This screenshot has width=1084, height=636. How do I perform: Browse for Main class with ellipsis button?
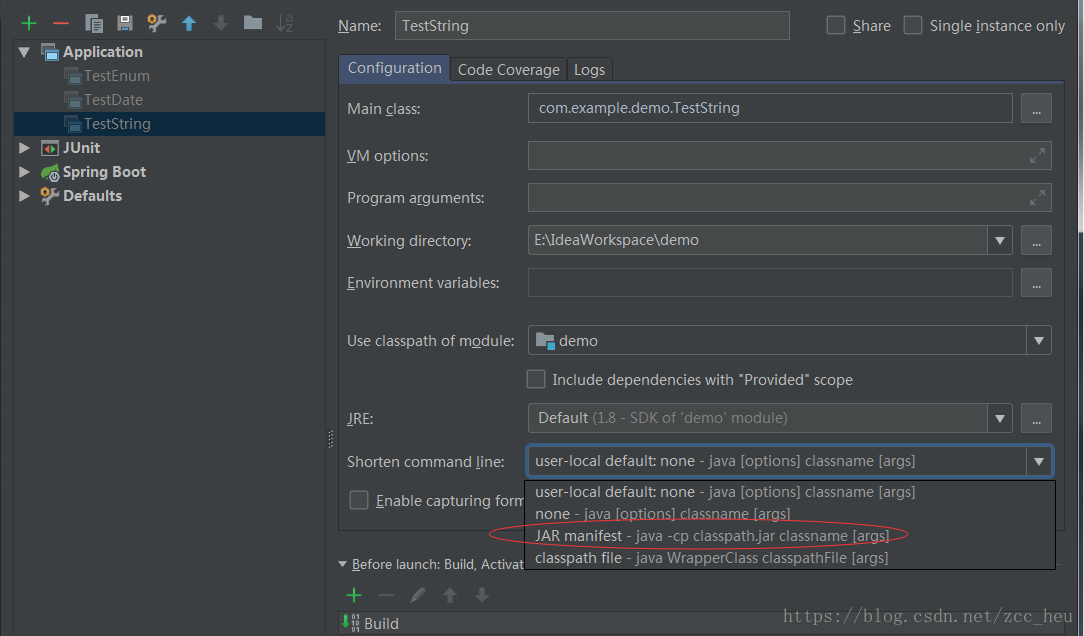click(1036, 109)
